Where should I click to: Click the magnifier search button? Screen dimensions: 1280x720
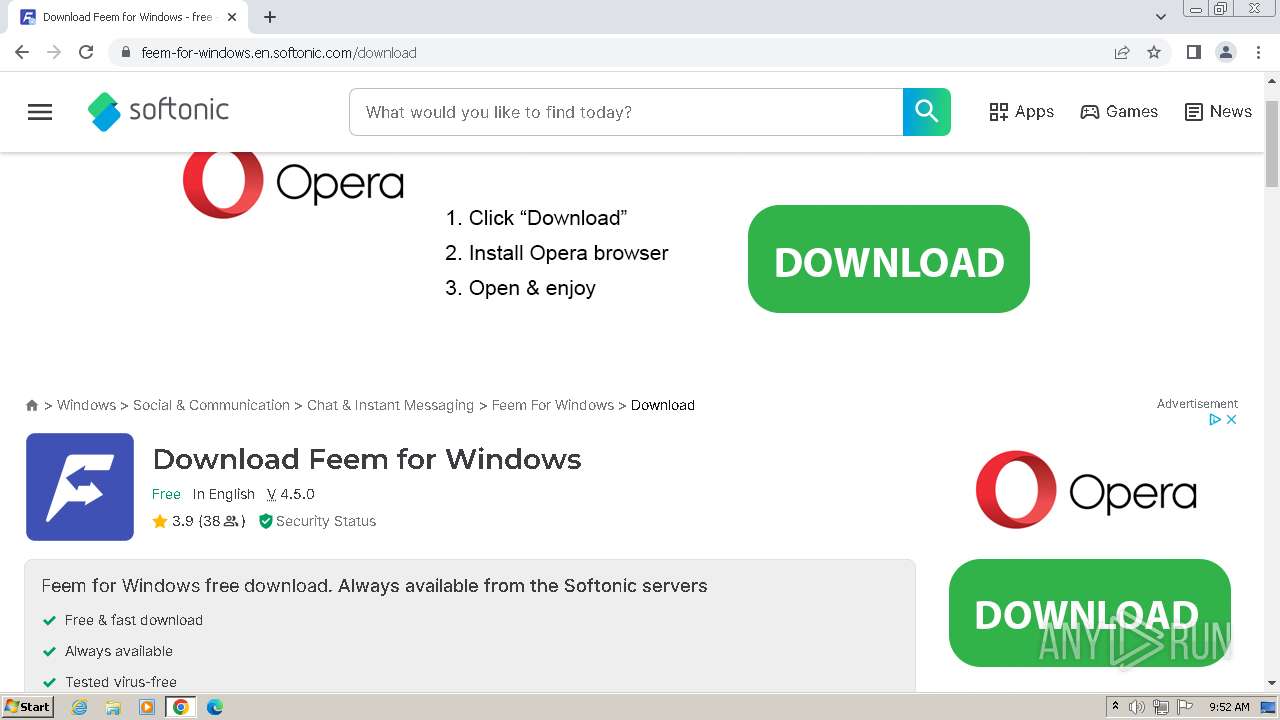pos(926,112)
